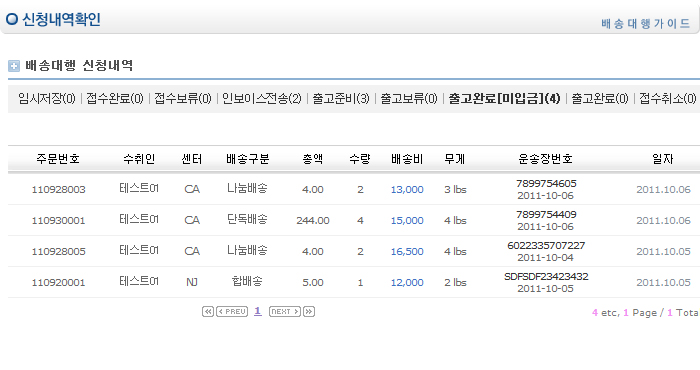Click order number 110920001
The width and height of the screenshot is (700, 370).
click(58, 283)
